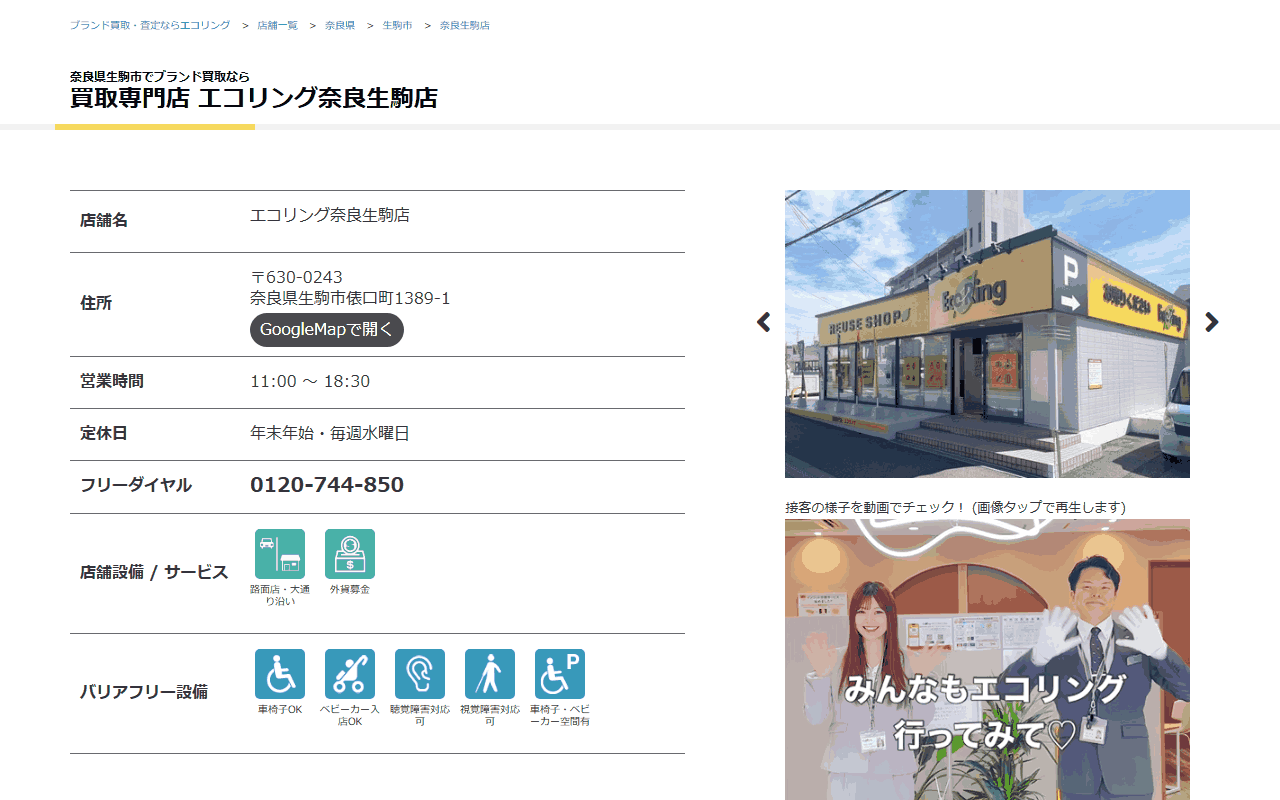Click the postal code 〒630-0243
Viewport: 1280px width, 800px height.
click(x=296, y=277)
